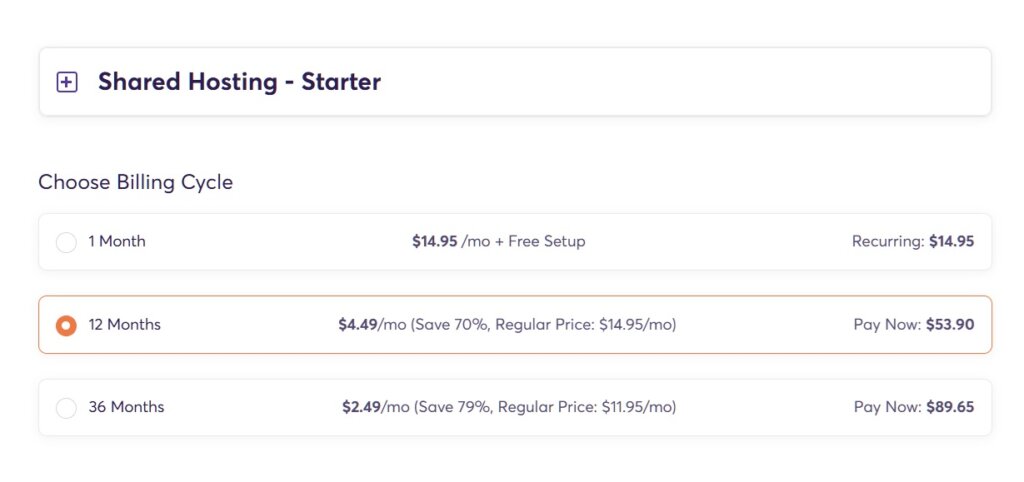Click "Regular Price: $11.95/mo" text
Screen dimensions: 1024x482
click(587, 407)
